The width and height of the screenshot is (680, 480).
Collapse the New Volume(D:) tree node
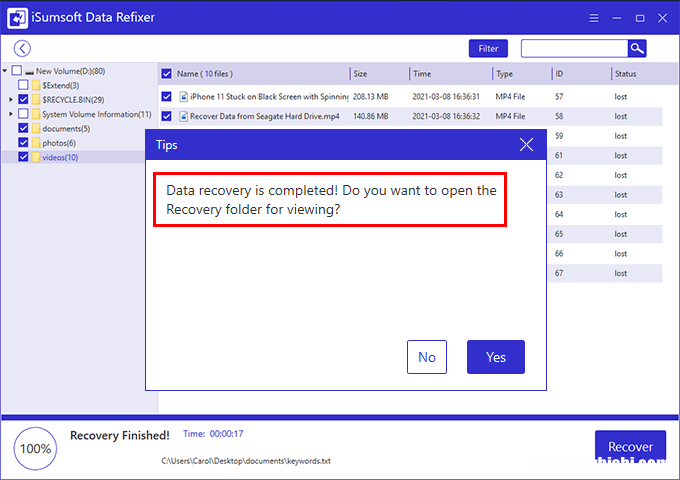[x=5, y=70]
